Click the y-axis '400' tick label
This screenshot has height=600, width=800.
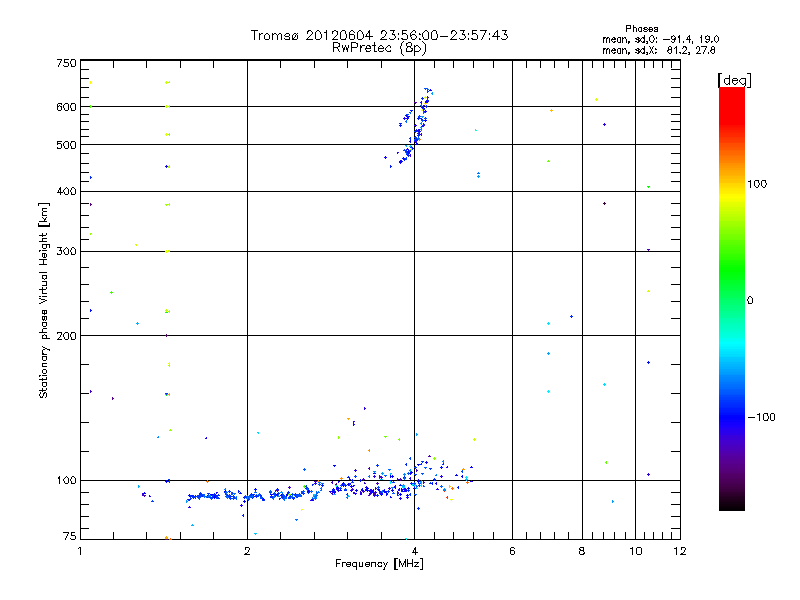coord(66,191)
